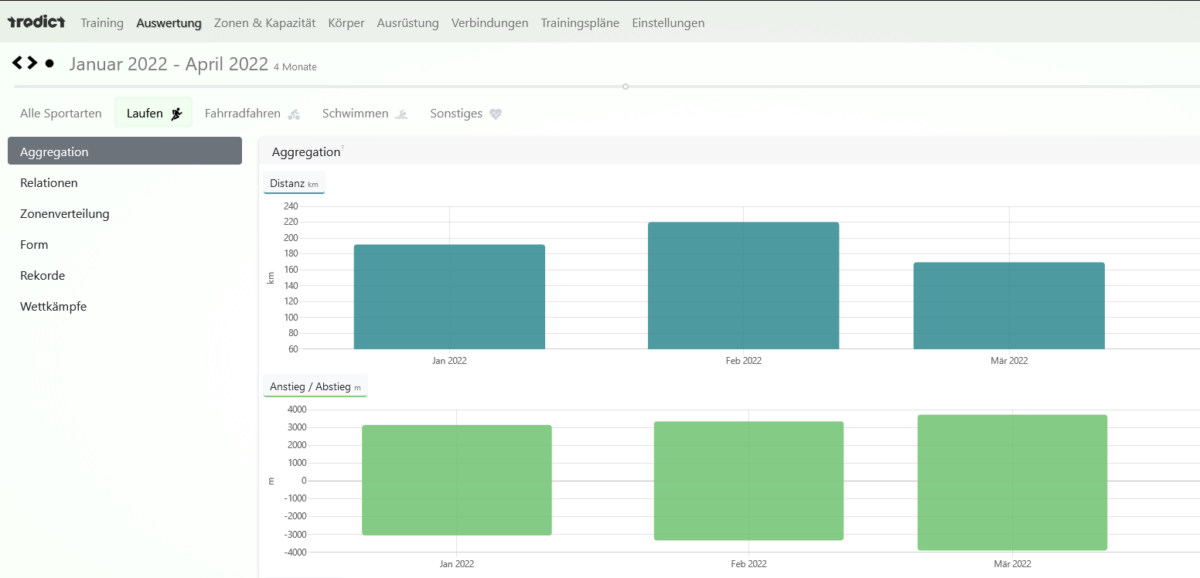Open the Anstieg / Abstieg metric selector
Image resolution: width=1200 pixels, height=578 pixels.
315,387
